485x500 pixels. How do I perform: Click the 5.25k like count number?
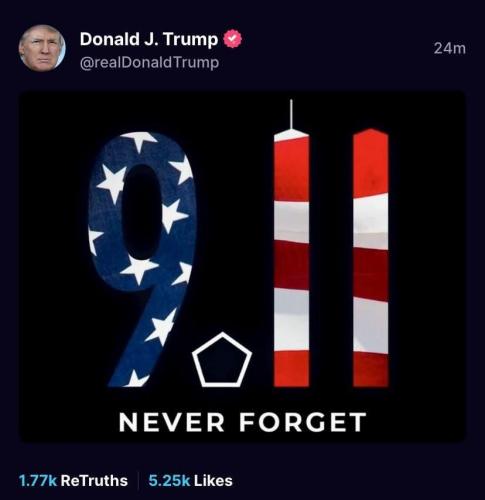(169, 481)
